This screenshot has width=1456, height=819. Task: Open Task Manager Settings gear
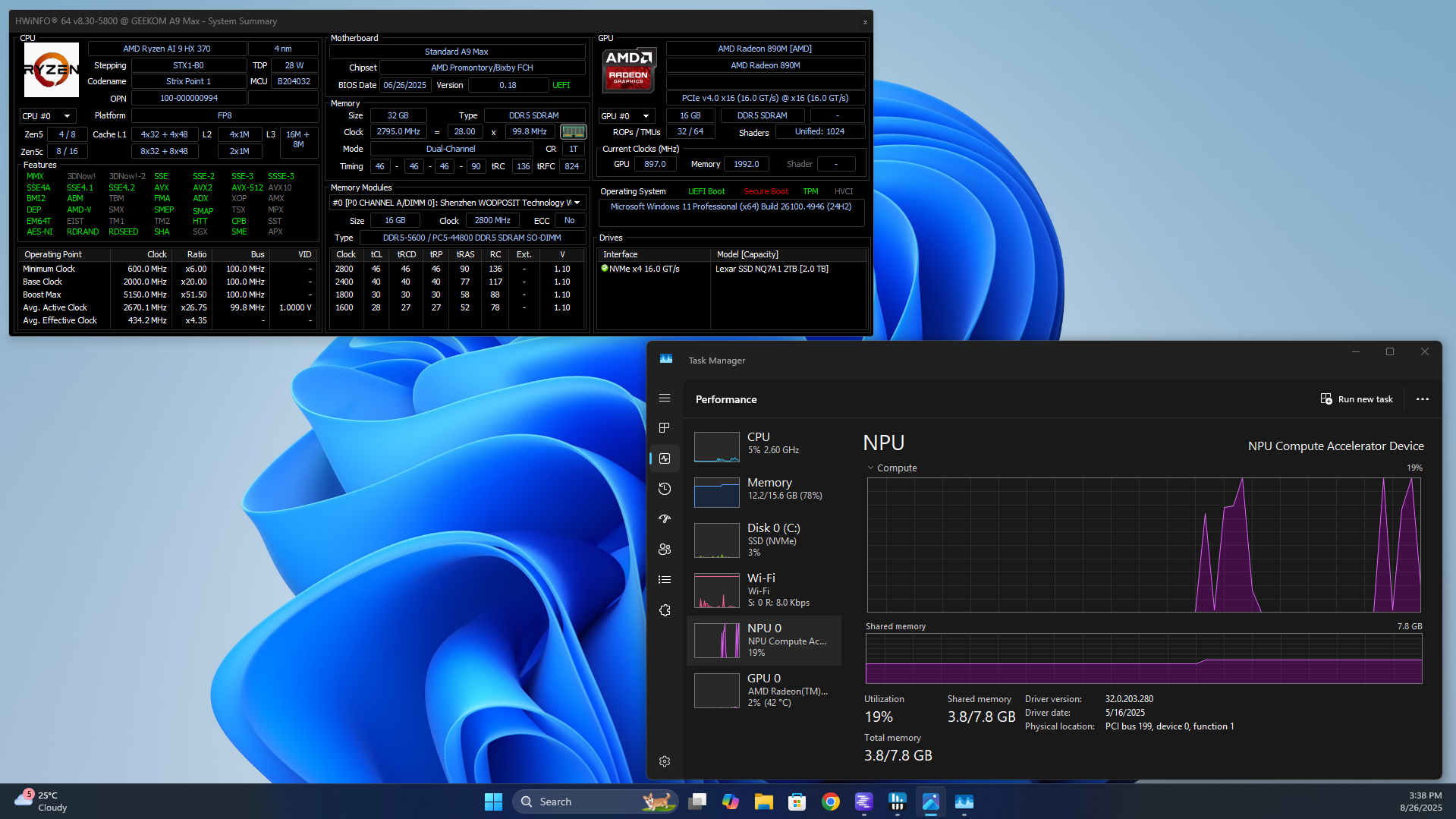(665, 761)
